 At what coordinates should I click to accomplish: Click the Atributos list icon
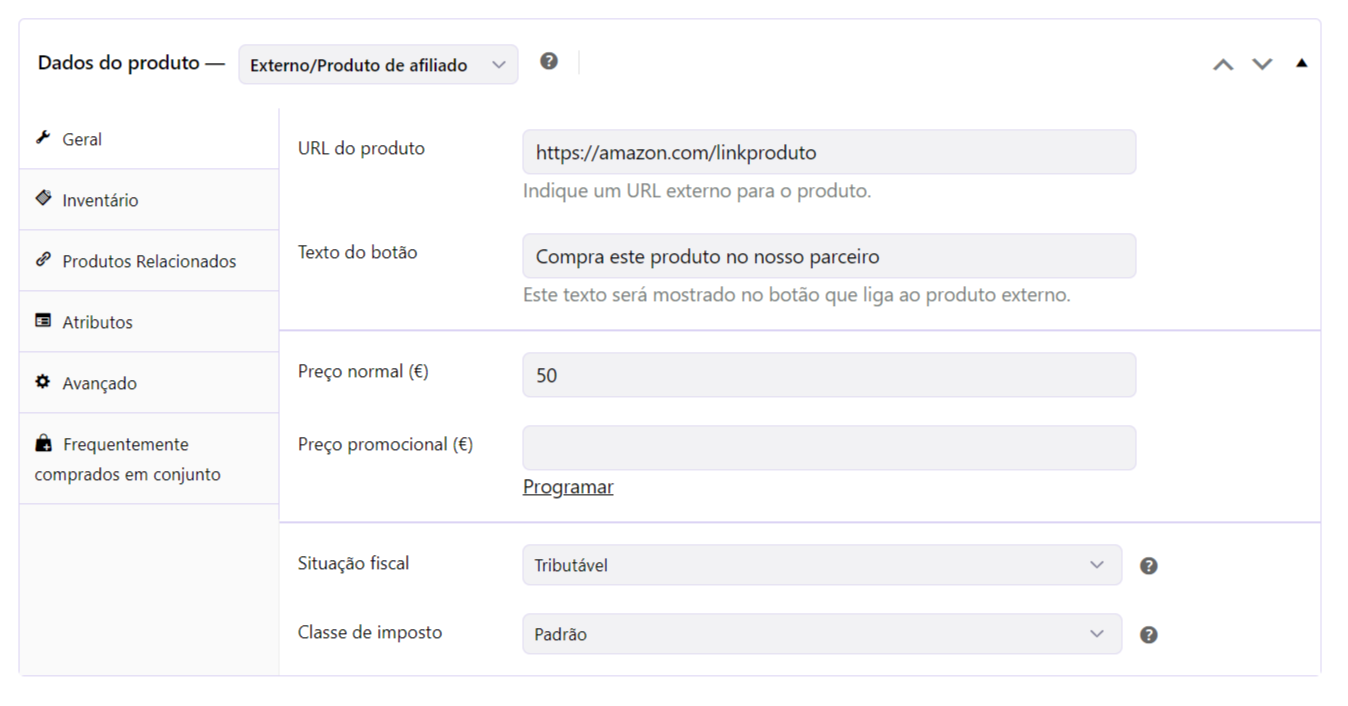pyautogui.click(x=43, y=321)
